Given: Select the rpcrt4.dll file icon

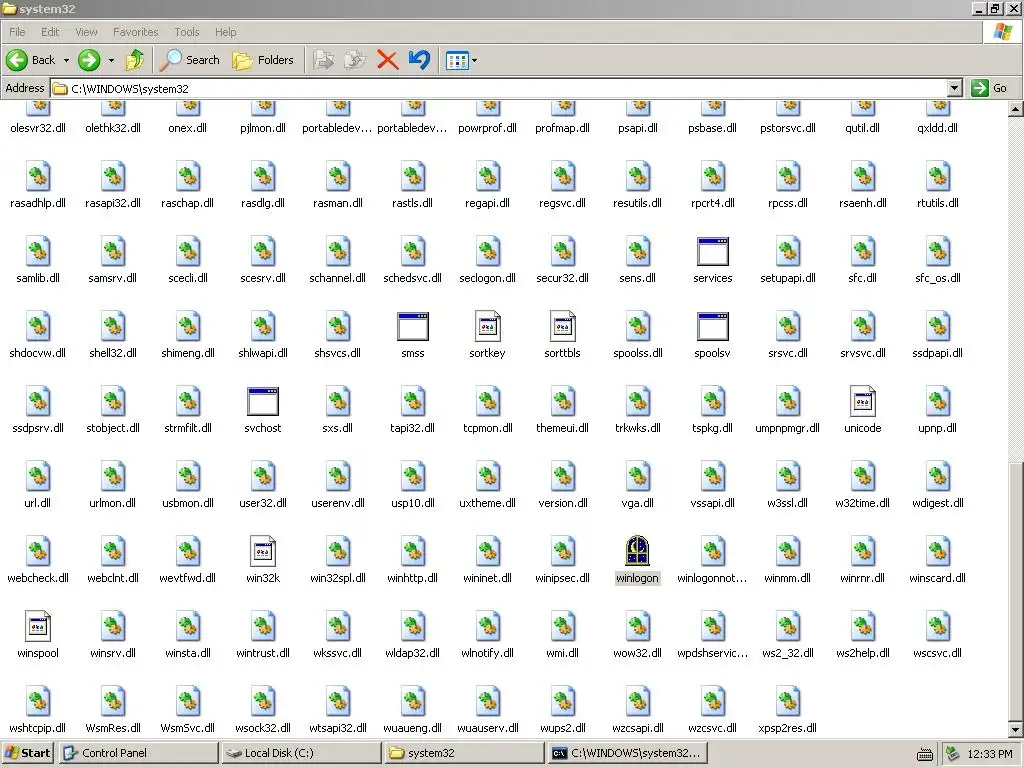Looking at the screenshot, I should point(712,176).
